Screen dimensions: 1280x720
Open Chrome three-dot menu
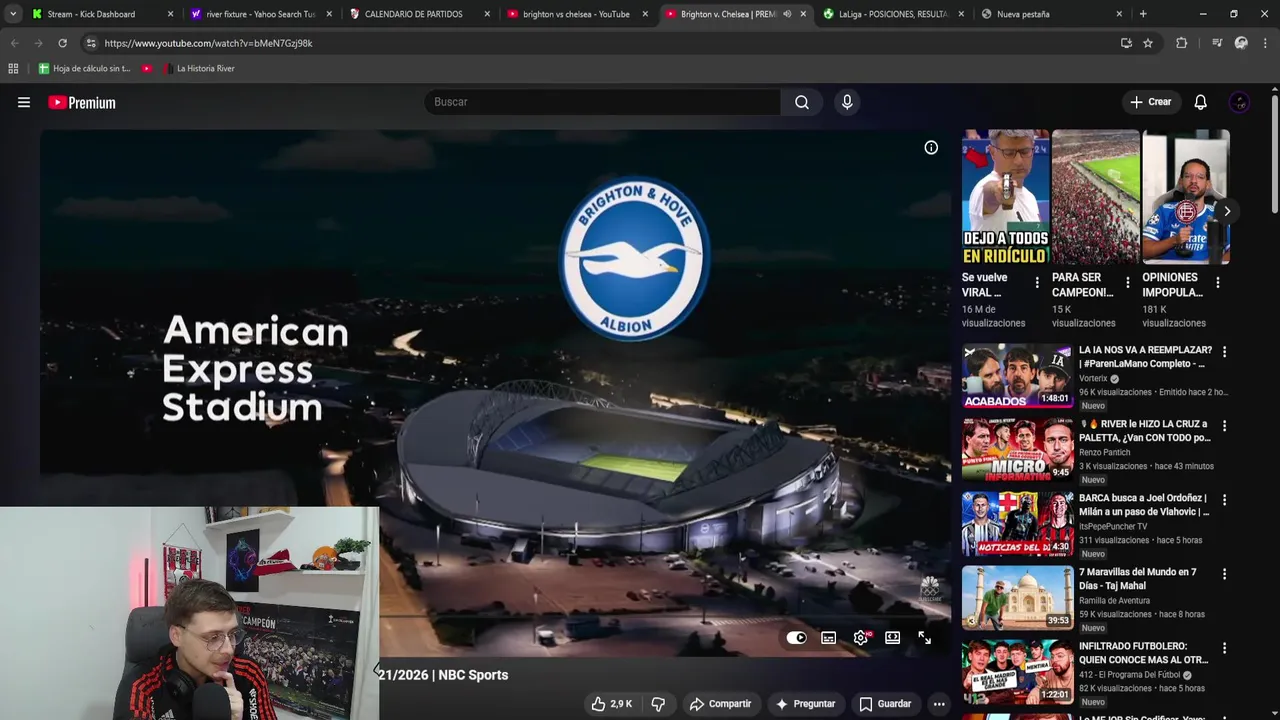1265,43
